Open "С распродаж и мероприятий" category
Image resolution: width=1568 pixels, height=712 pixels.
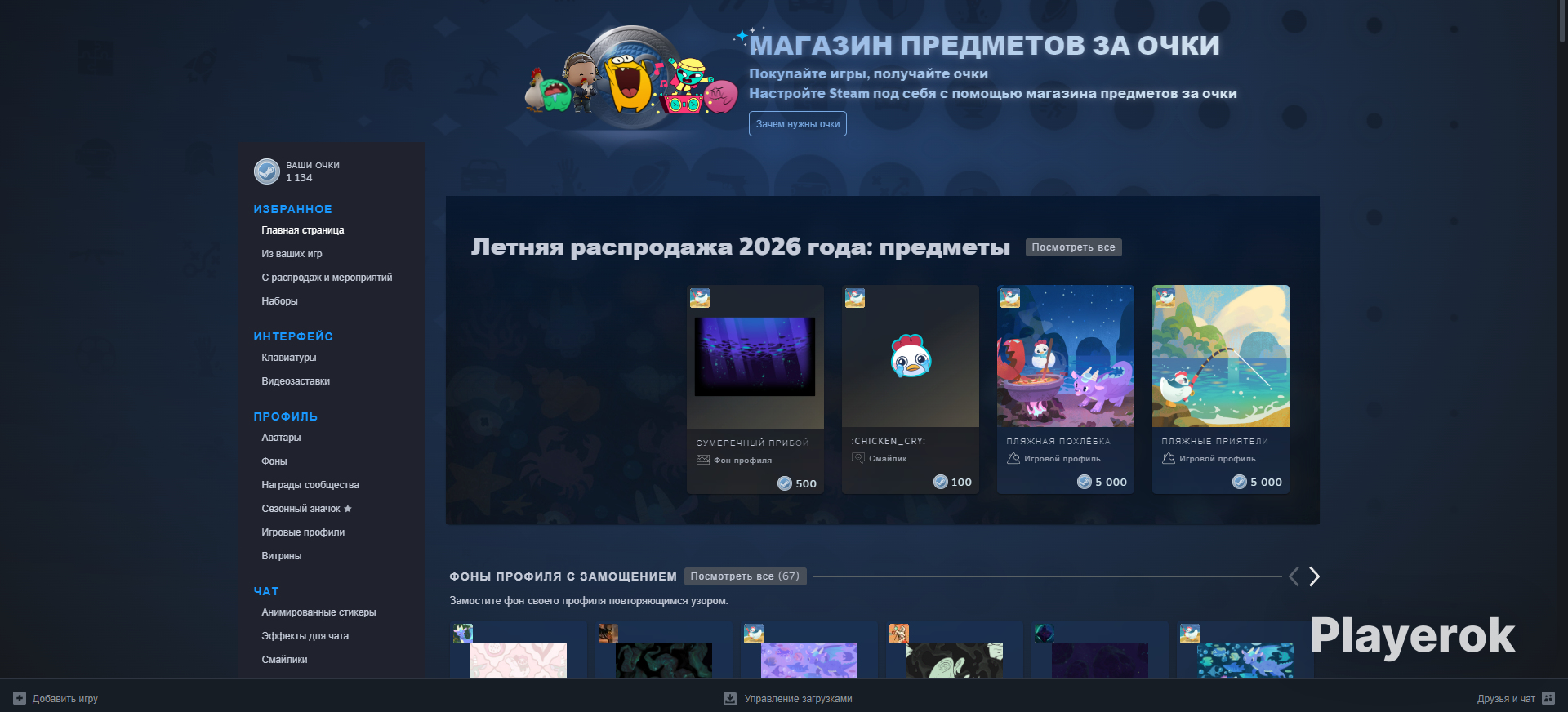[327, 278]
